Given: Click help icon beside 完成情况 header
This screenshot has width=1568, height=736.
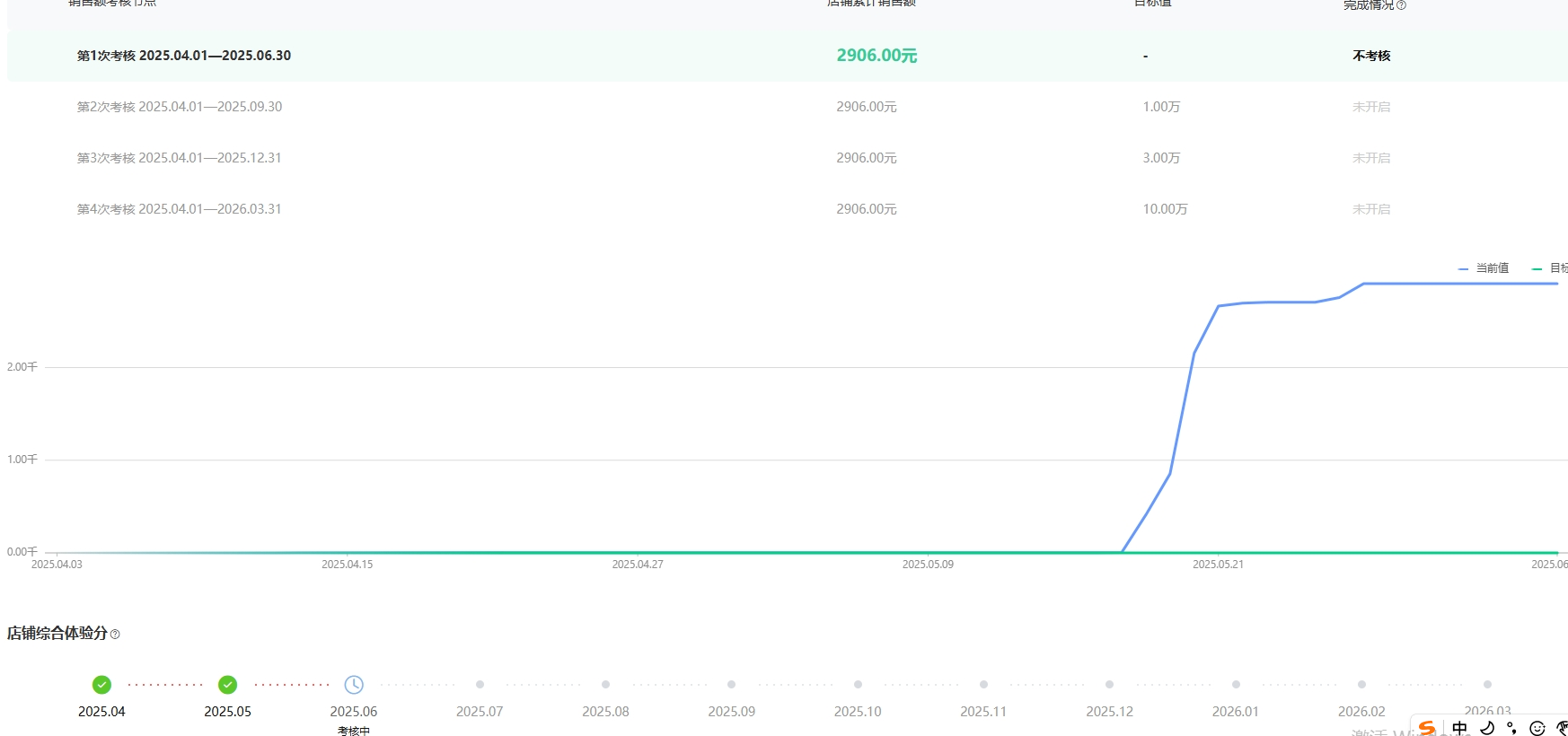Looking at the screenshot, I should point(1401,5).
